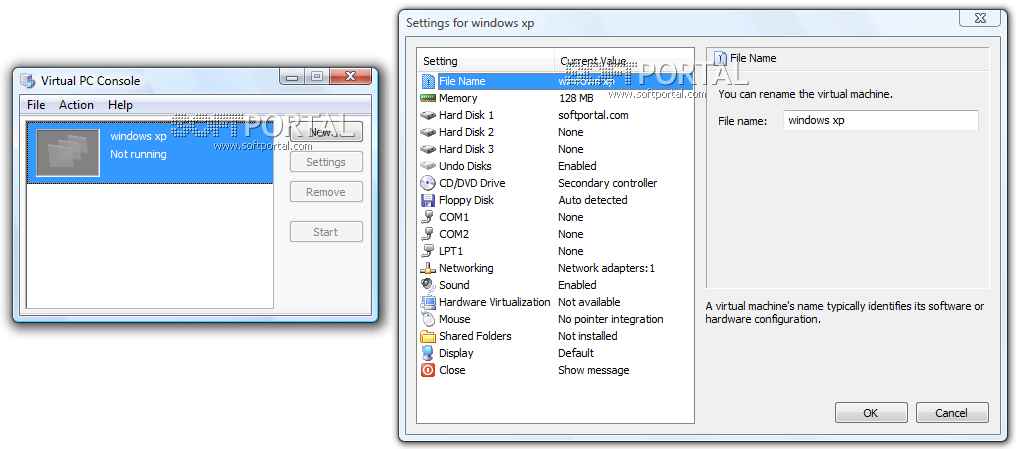The height and width of the screenshot is (449, 1024).
Task: Click the Hard Disk 2 drive icon
Action: pyautogui.click(x=428, y=132)
